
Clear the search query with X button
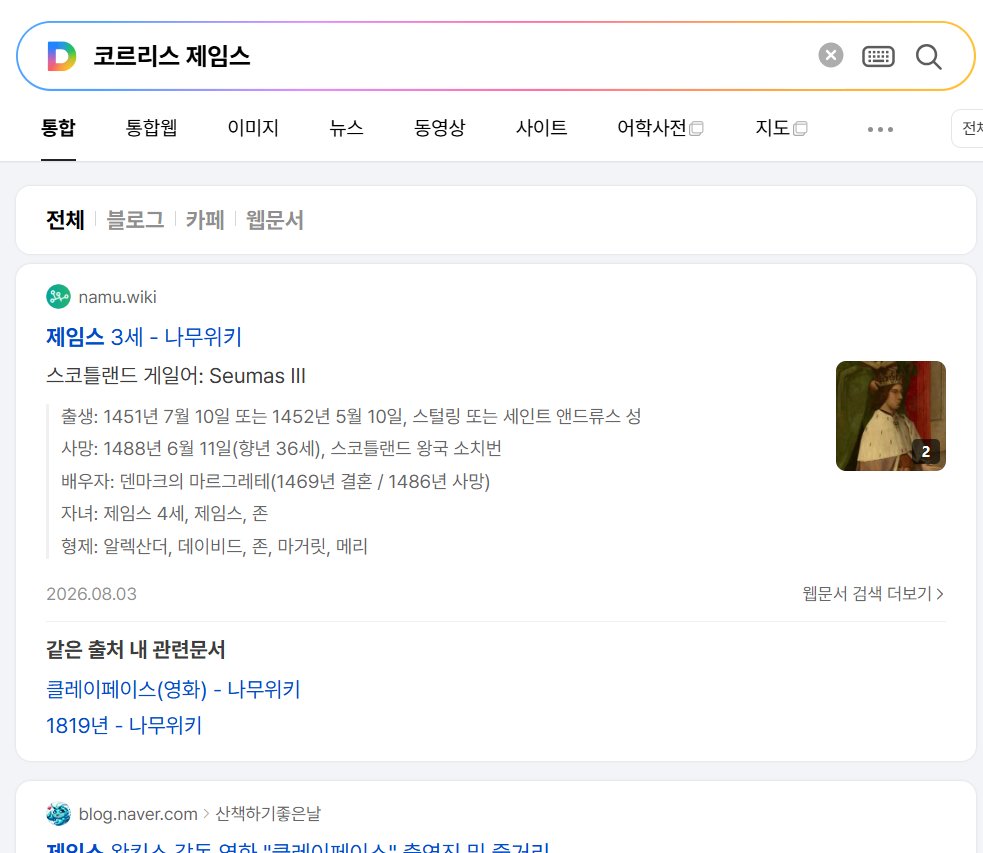831,55
